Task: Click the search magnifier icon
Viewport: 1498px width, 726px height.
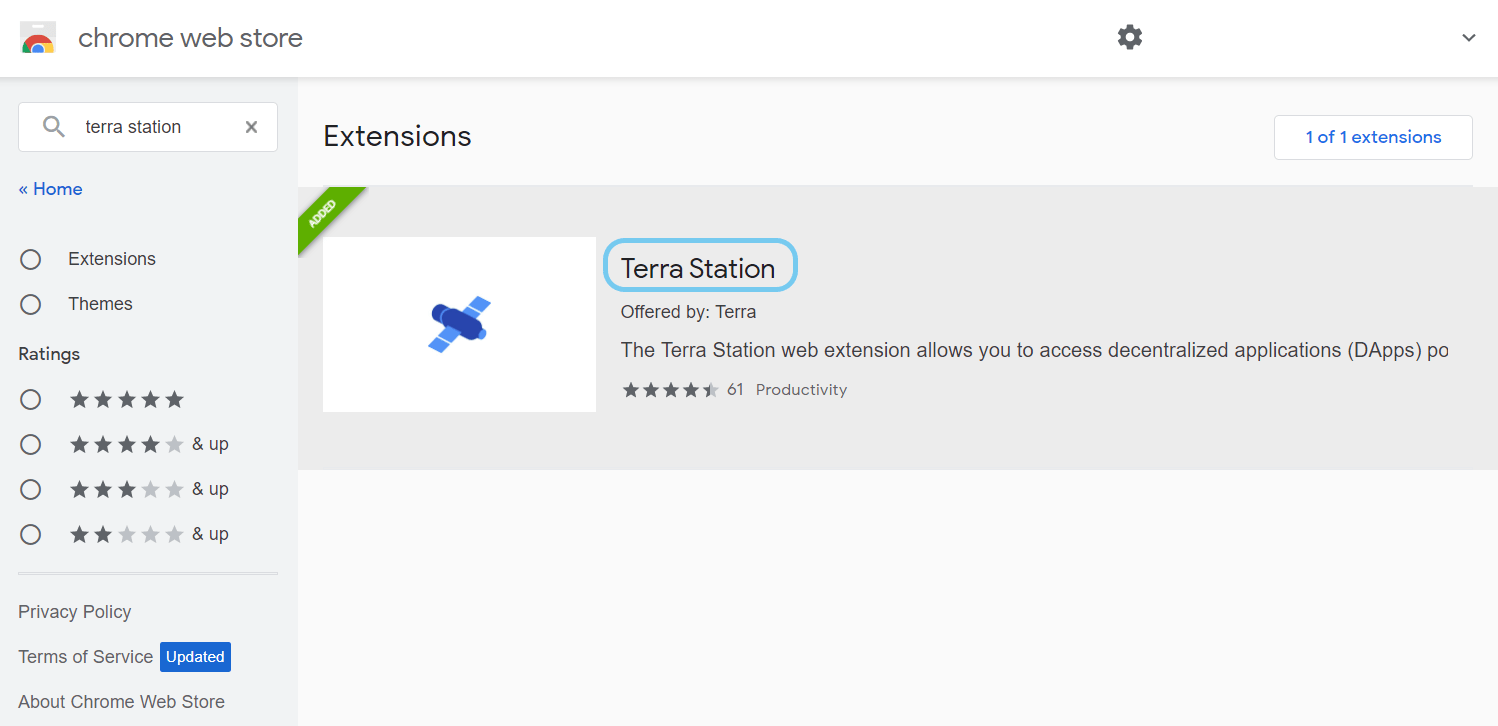Action: pyautogui.click(x=53, y=127)
